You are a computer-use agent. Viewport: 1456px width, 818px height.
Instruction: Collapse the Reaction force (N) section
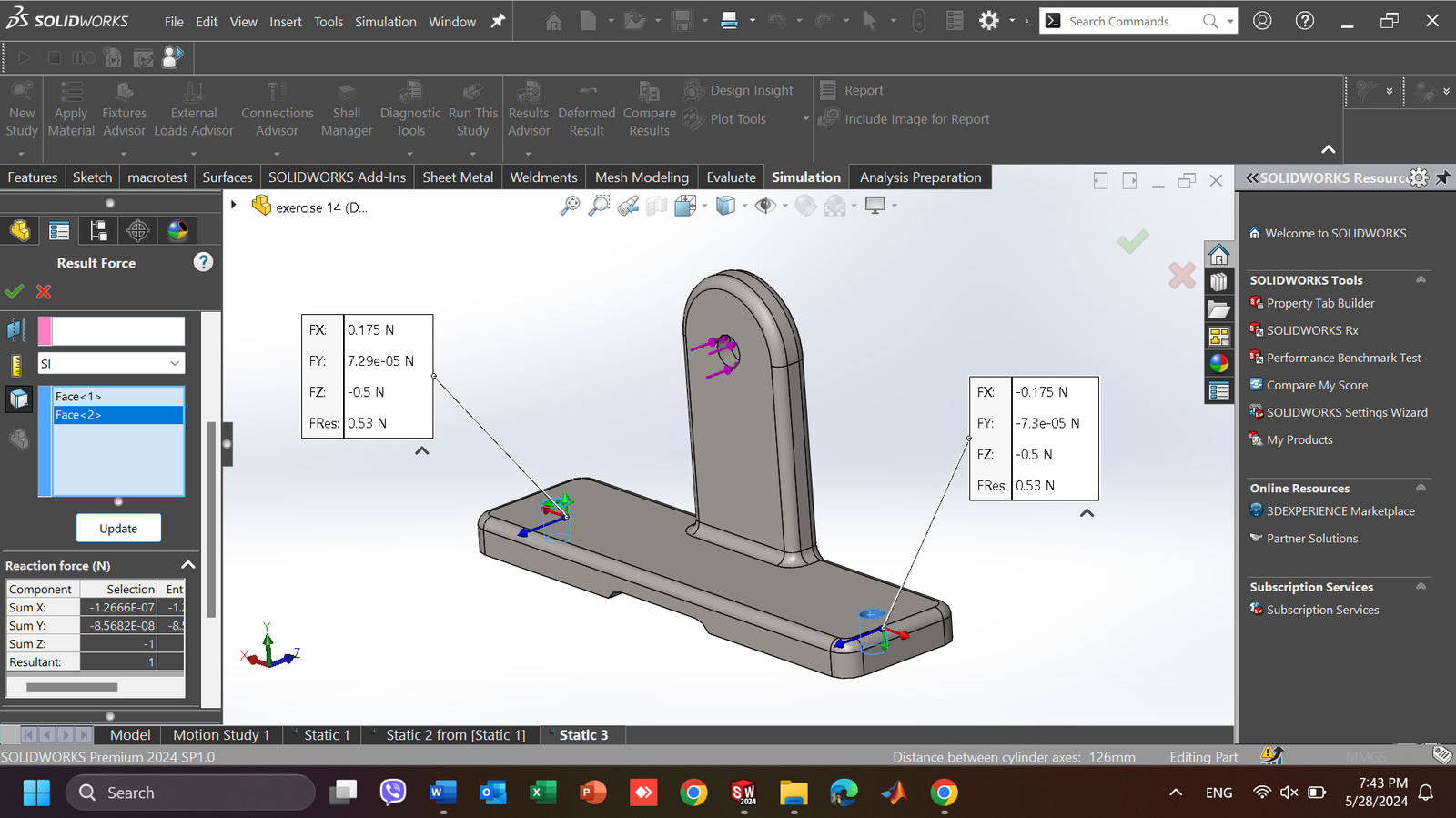coord(188,565)
